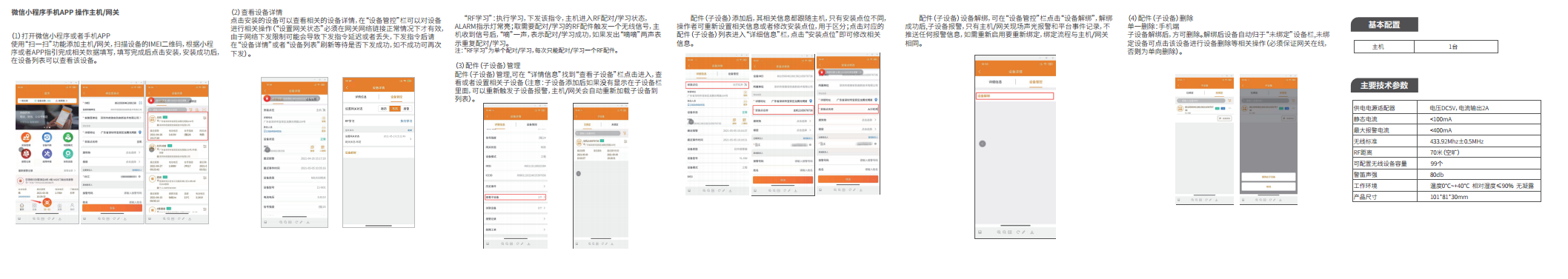This screenshot has width=1568, height=279.
Task: Click the heading 微信小程序手机APP 操作主机/网关
Action: [64, 13]
